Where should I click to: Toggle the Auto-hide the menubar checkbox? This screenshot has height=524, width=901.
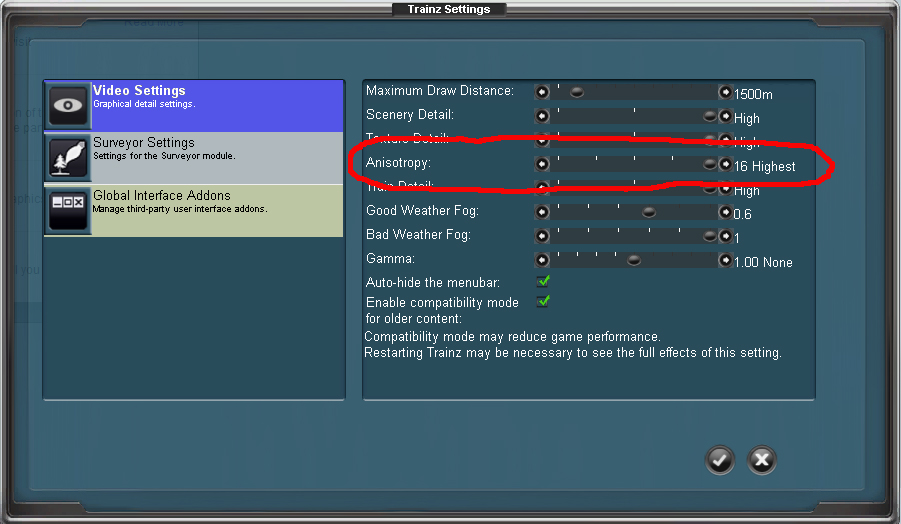tap(544, 282)
